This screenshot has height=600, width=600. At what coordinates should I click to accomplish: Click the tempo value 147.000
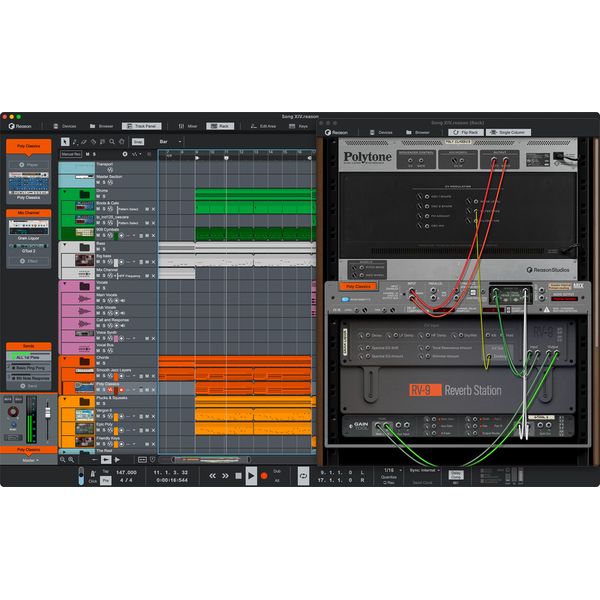[x=126, y=473]
